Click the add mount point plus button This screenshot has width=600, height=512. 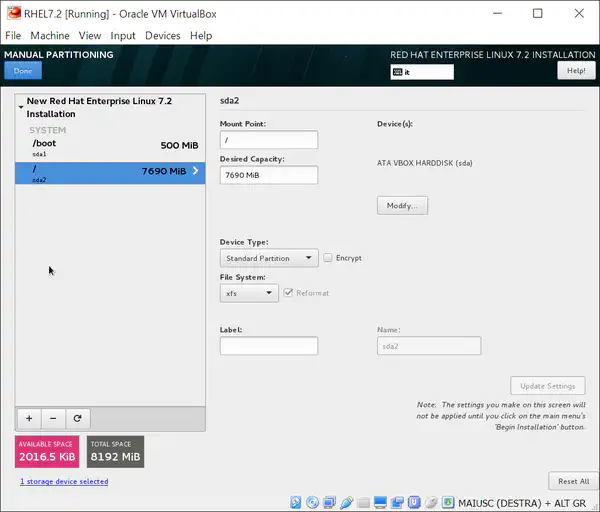28,418
